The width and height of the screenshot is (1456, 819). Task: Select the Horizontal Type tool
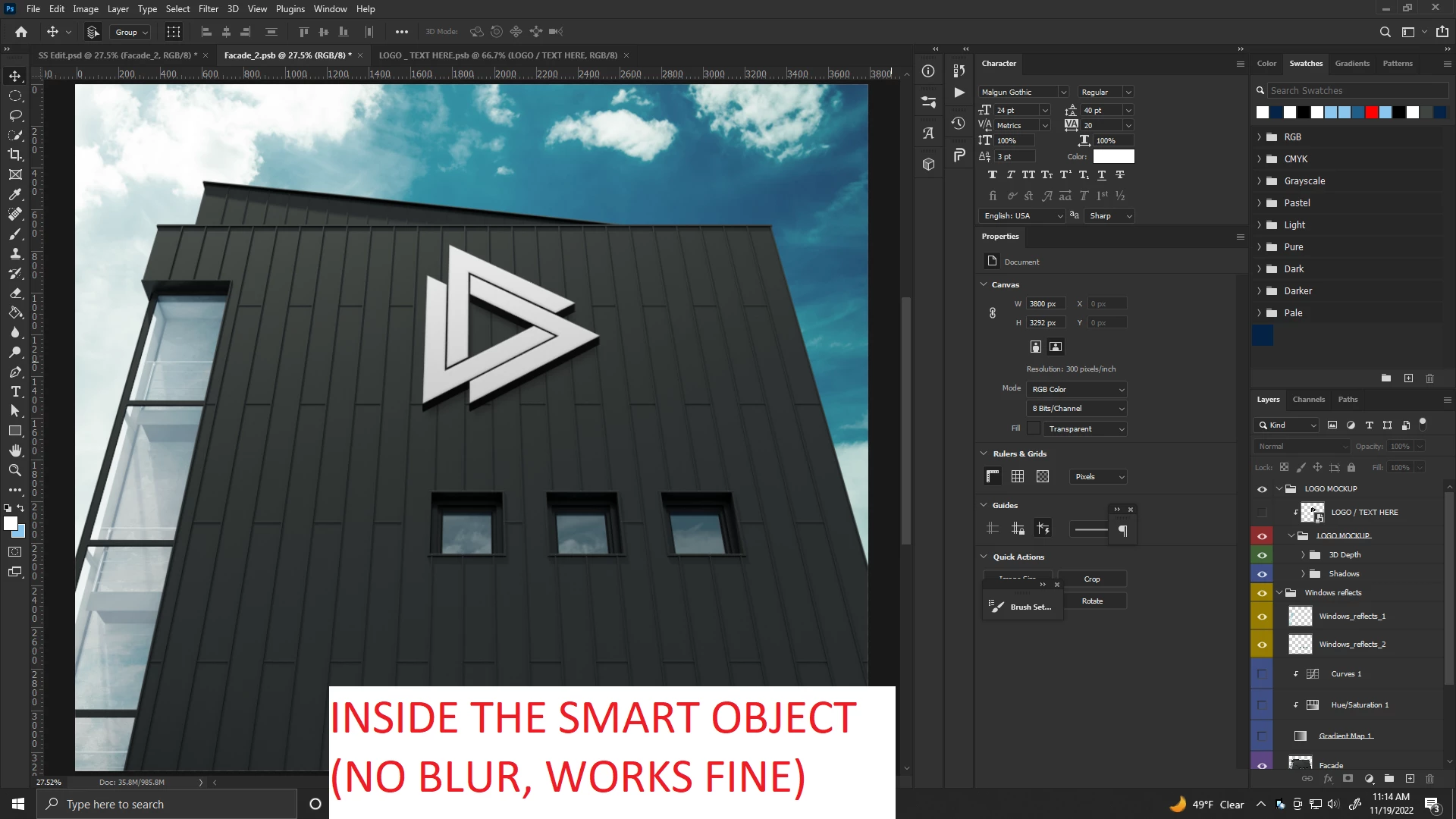coord(15,391)
